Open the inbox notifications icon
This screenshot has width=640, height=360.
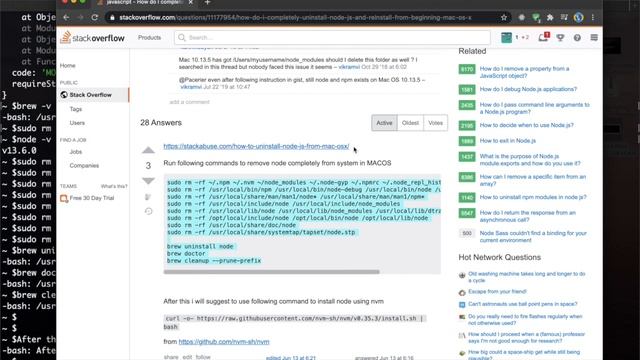(543, 38)
